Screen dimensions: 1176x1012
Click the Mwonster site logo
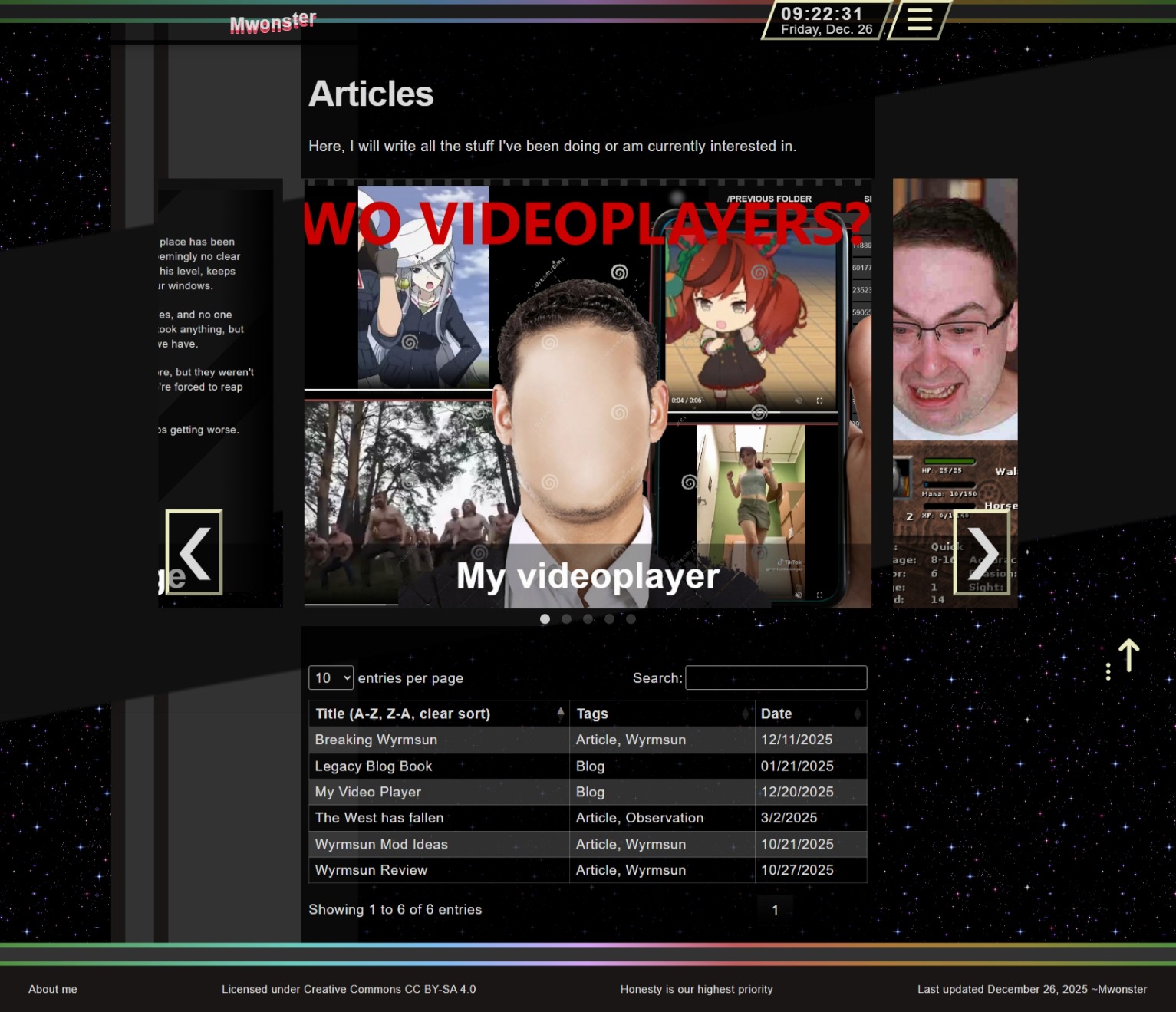(x=272, y=20)
